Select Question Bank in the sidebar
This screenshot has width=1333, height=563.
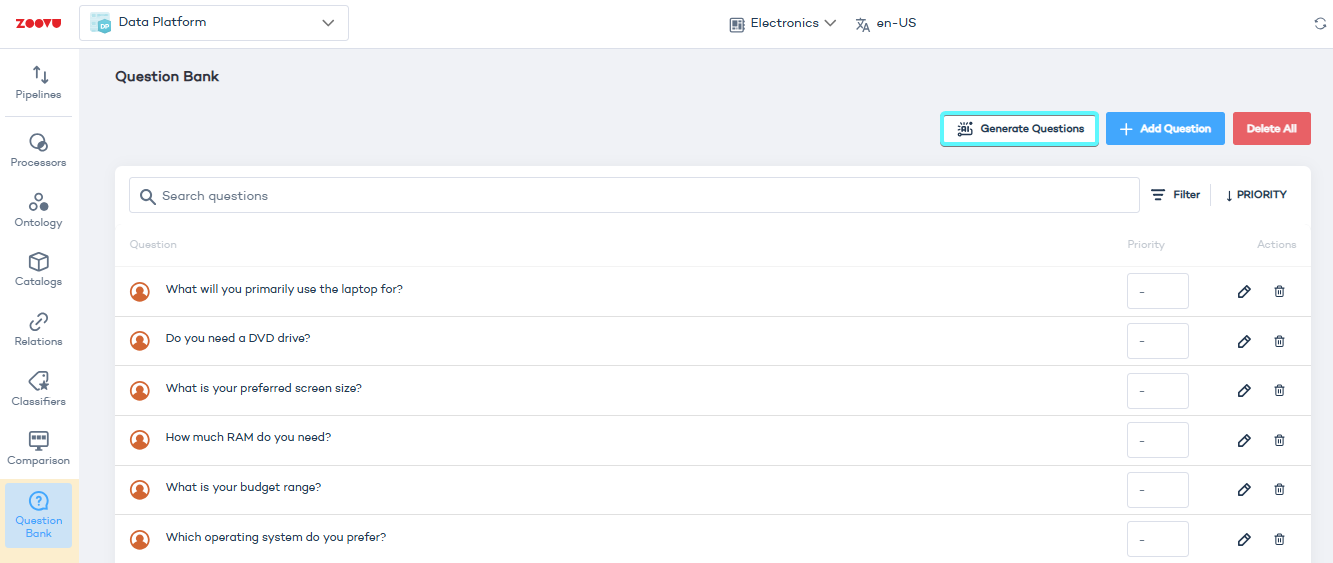pos(38,515)
